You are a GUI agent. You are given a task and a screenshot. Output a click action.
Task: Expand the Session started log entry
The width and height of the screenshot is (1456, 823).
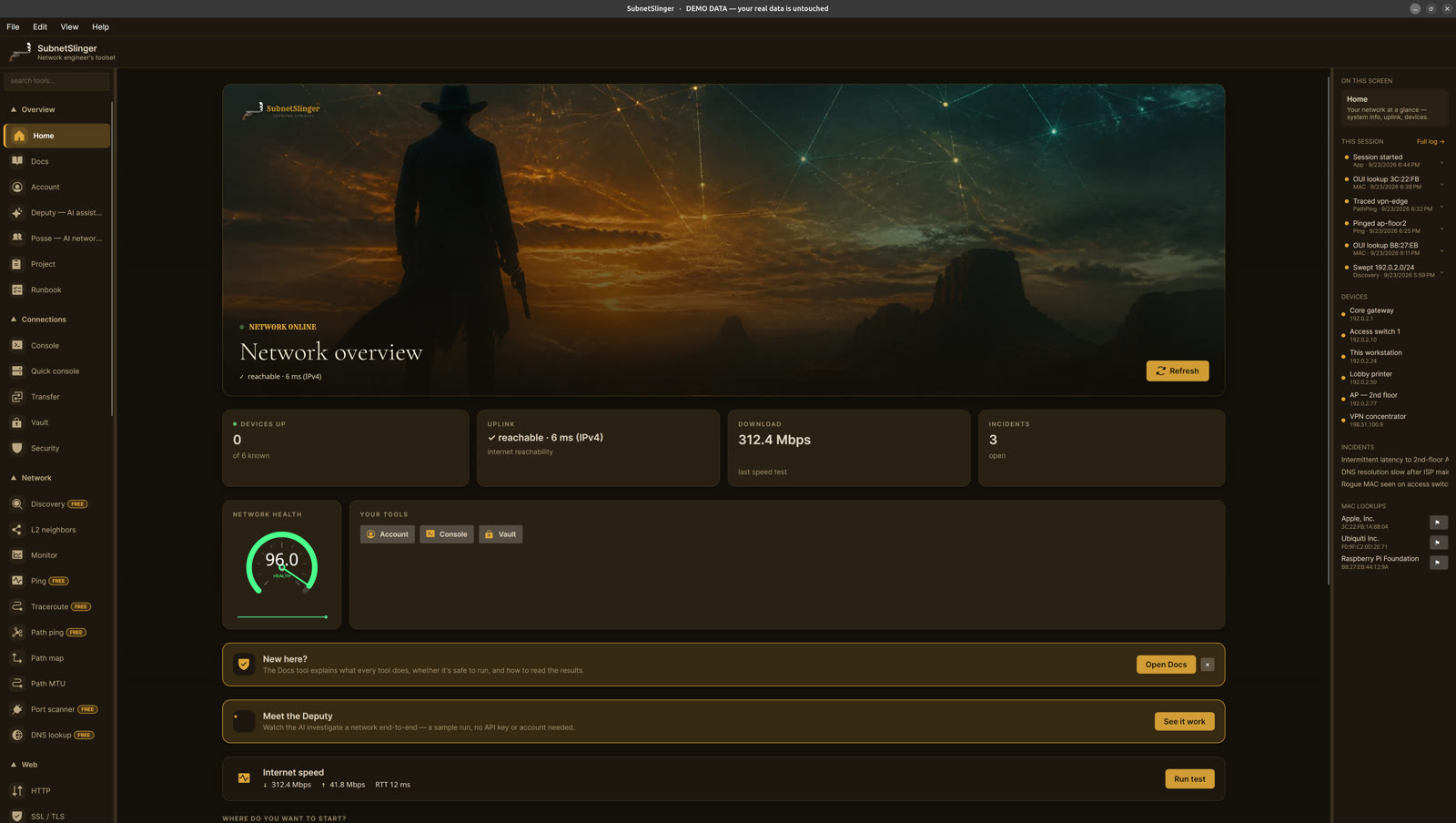tap(1441, 161)
